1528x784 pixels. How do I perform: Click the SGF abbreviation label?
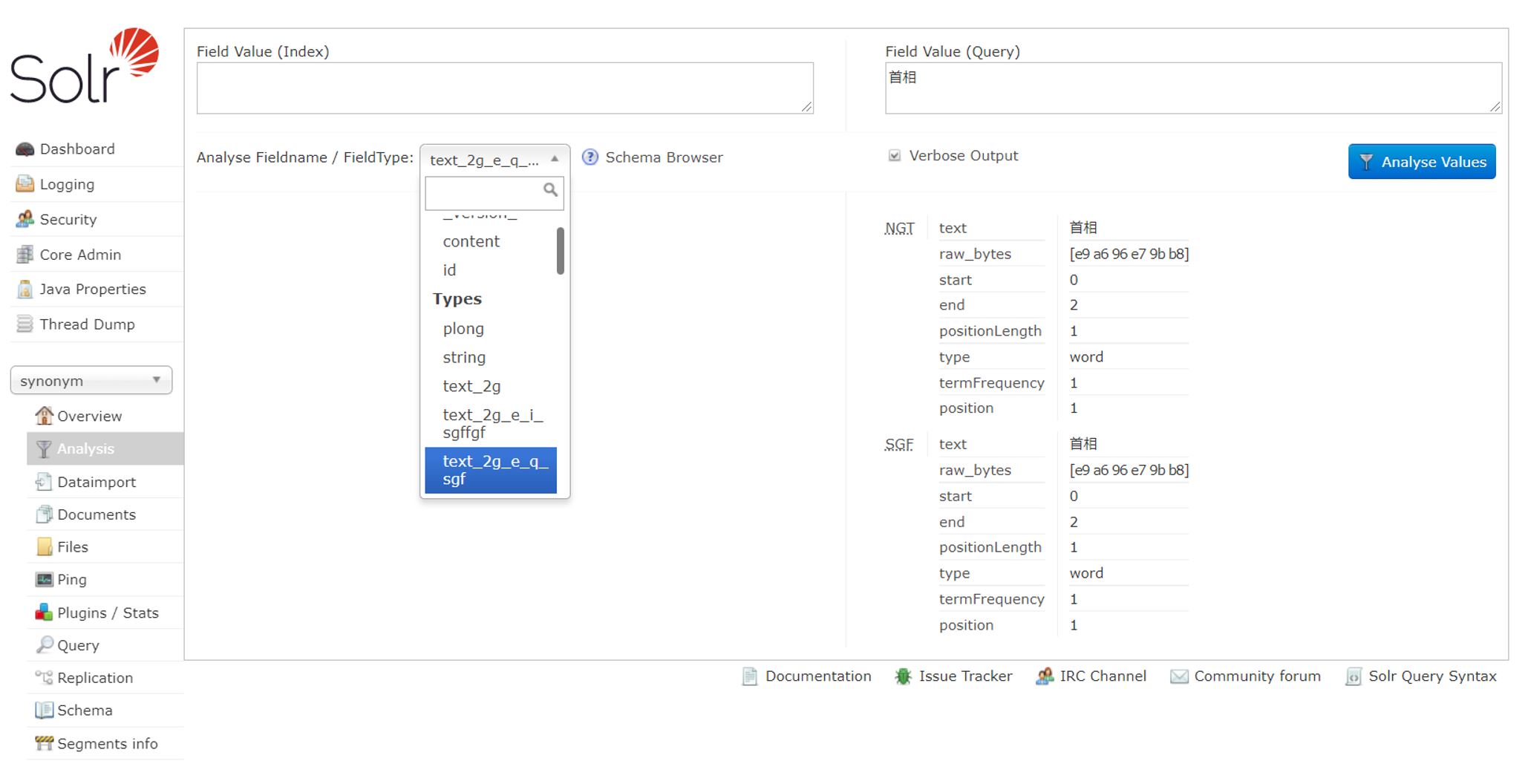[x=898, y=445]
